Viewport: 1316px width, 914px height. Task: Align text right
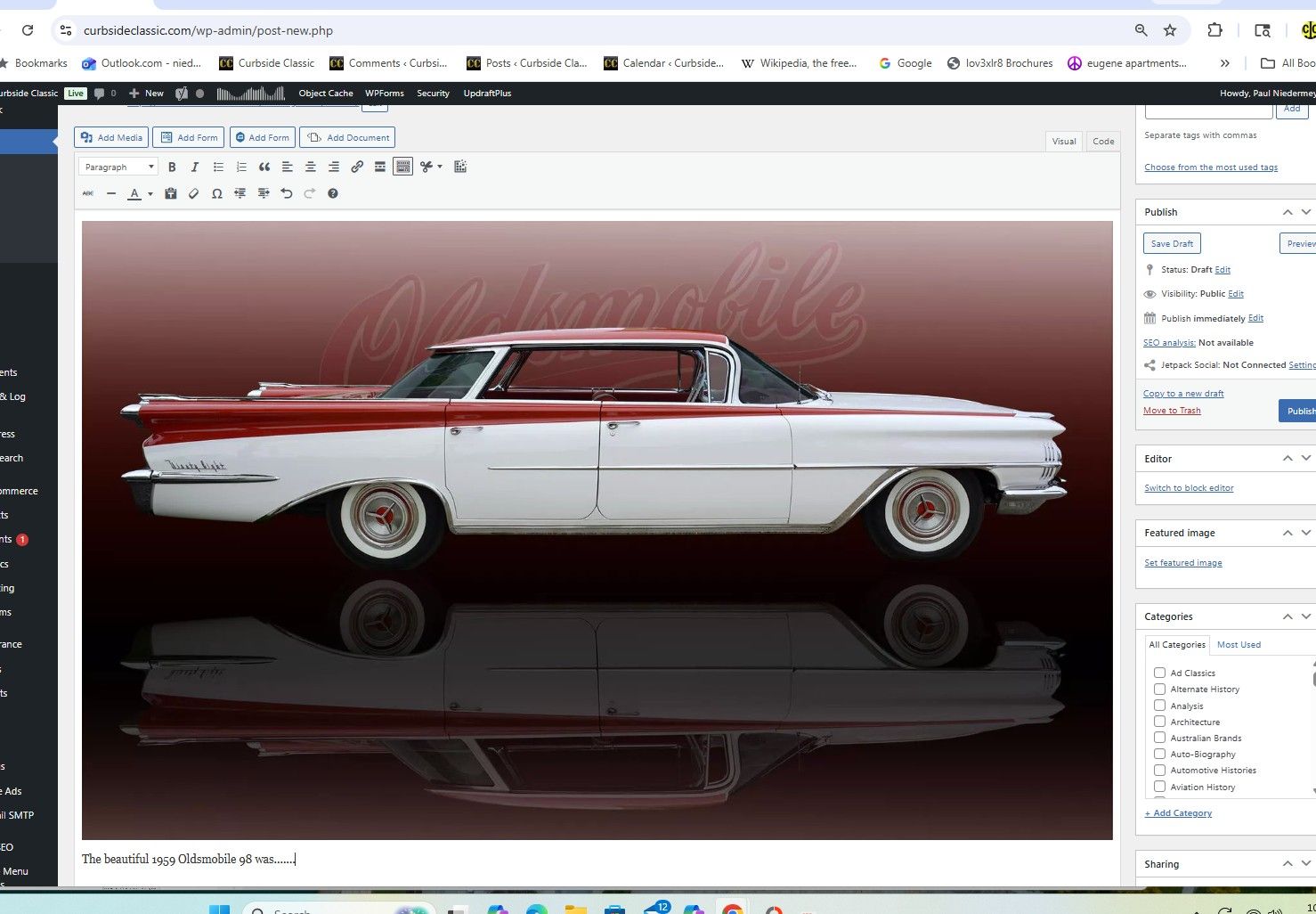(334, 167)
